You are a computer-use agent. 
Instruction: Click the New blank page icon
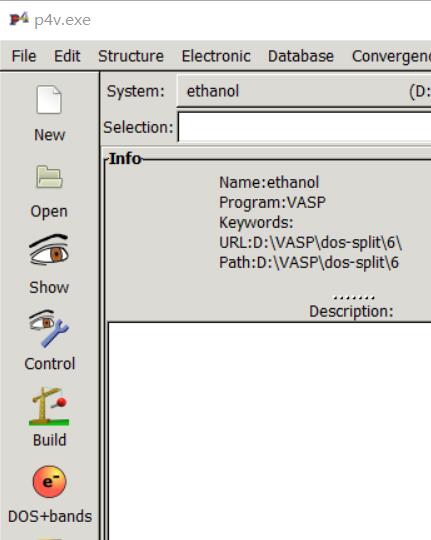(49, 100)
